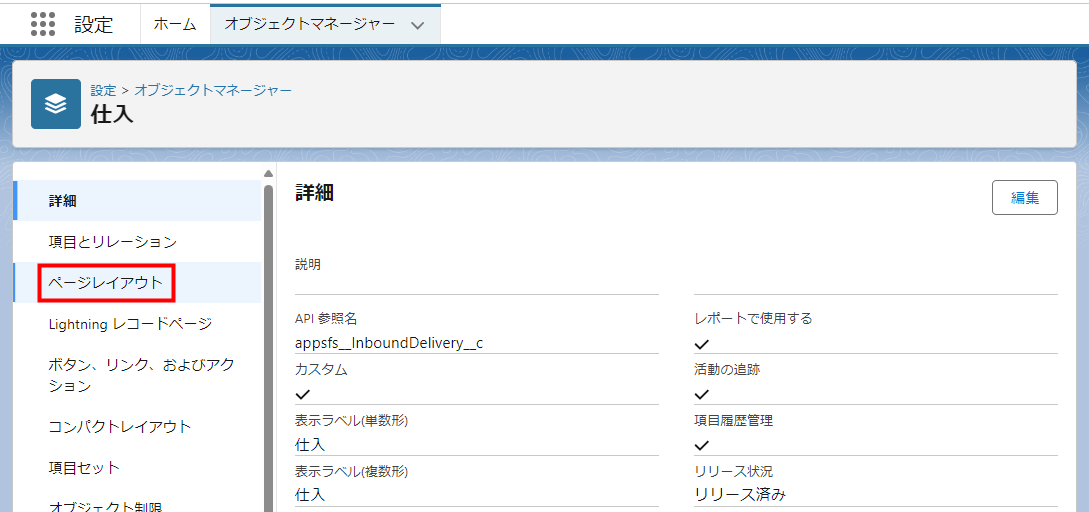
Task: Follow the オブジェクトマネージャー breadcrumb link
Action: point(213,90)
